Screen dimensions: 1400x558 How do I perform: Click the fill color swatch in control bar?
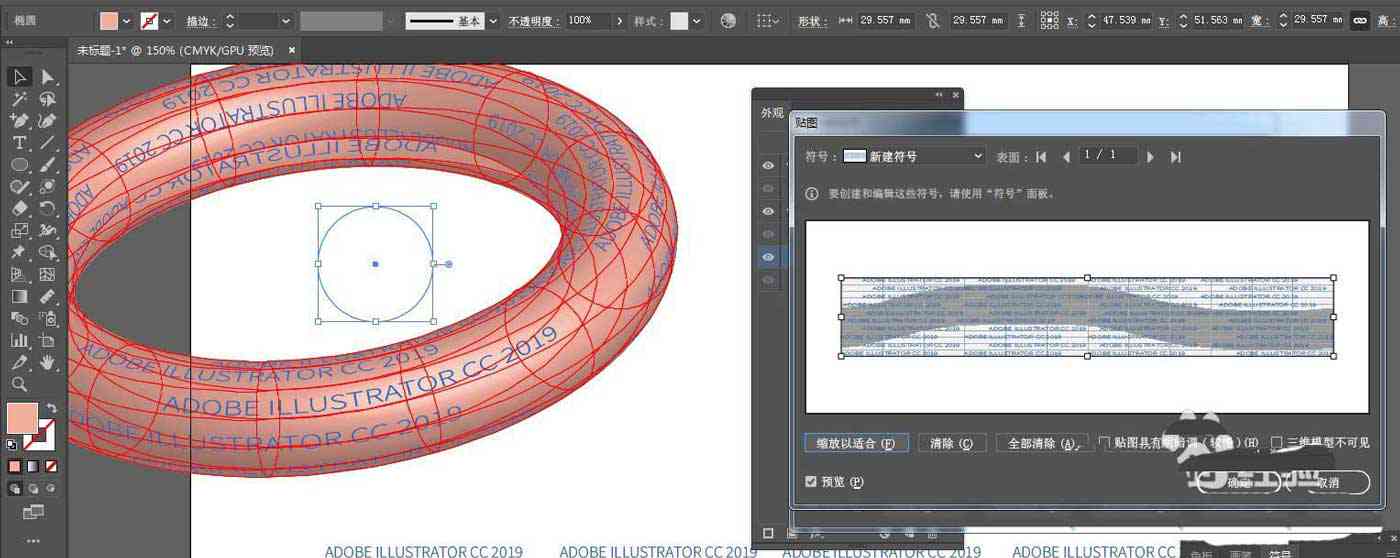[x=110, y=20]
